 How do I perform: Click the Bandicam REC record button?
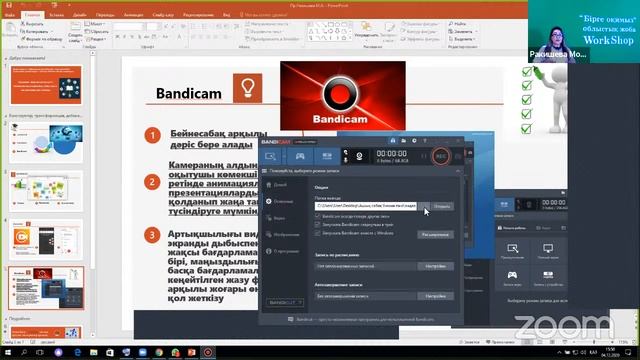(440, 156)
